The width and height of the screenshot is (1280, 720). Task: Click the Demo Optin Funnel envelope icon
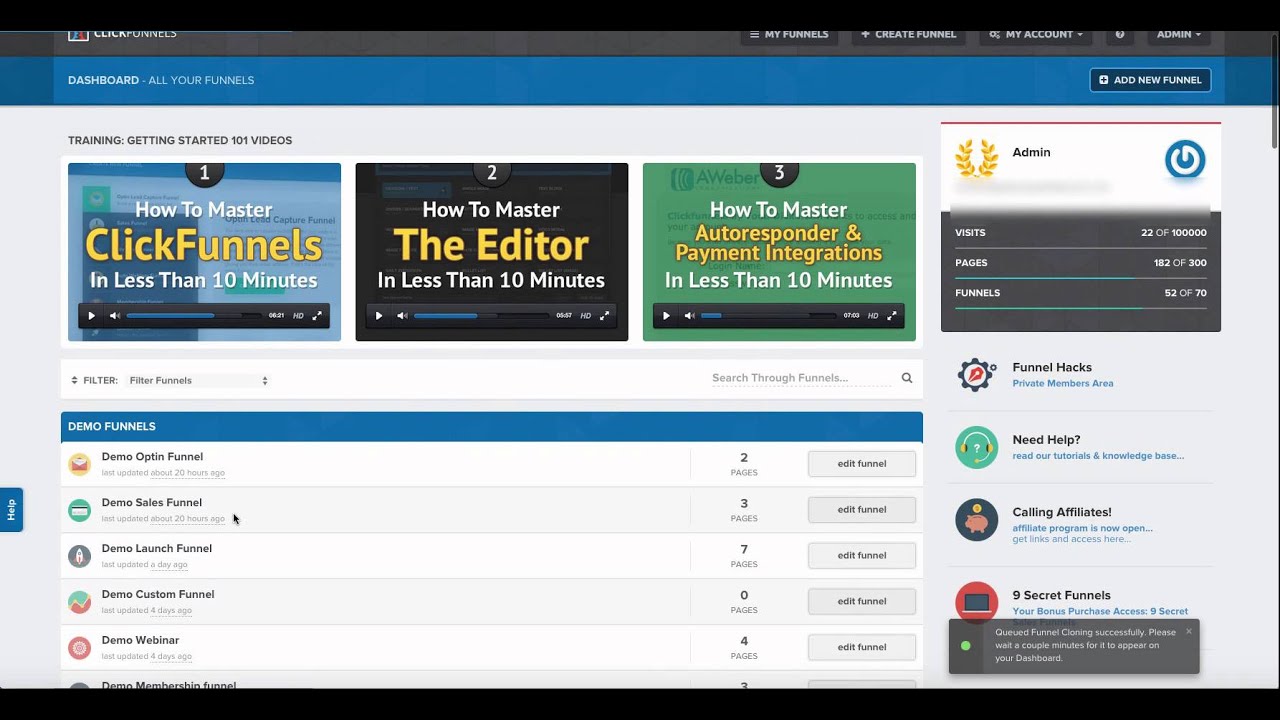point(79,464)
